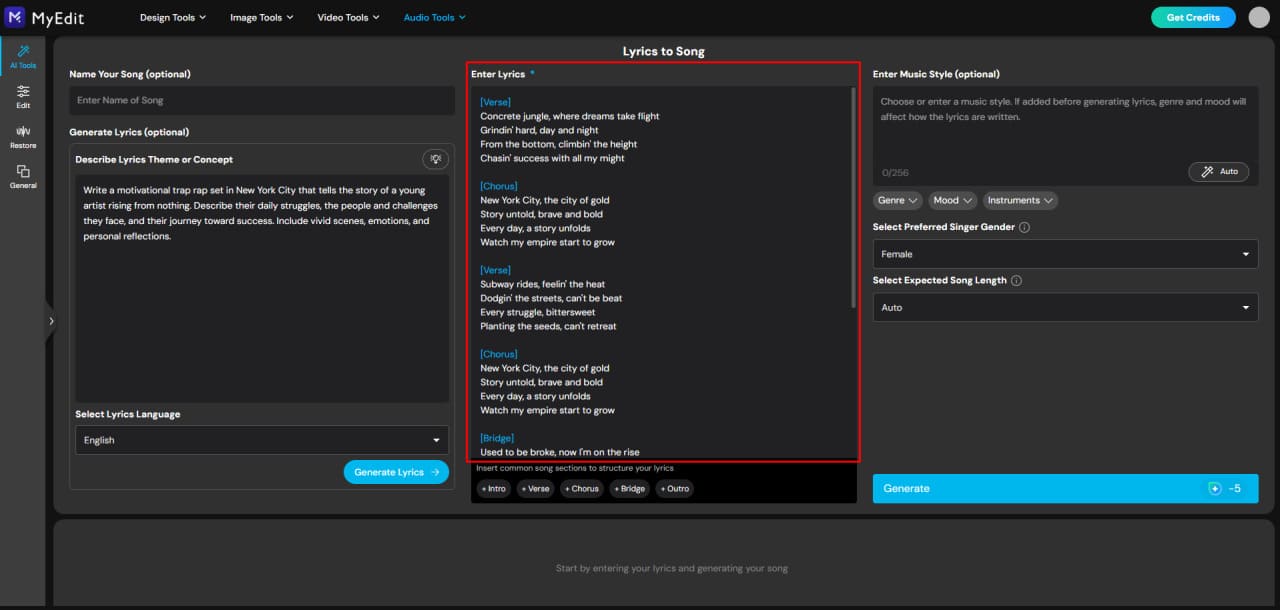Open the Mood dropdown

(951, 200)
